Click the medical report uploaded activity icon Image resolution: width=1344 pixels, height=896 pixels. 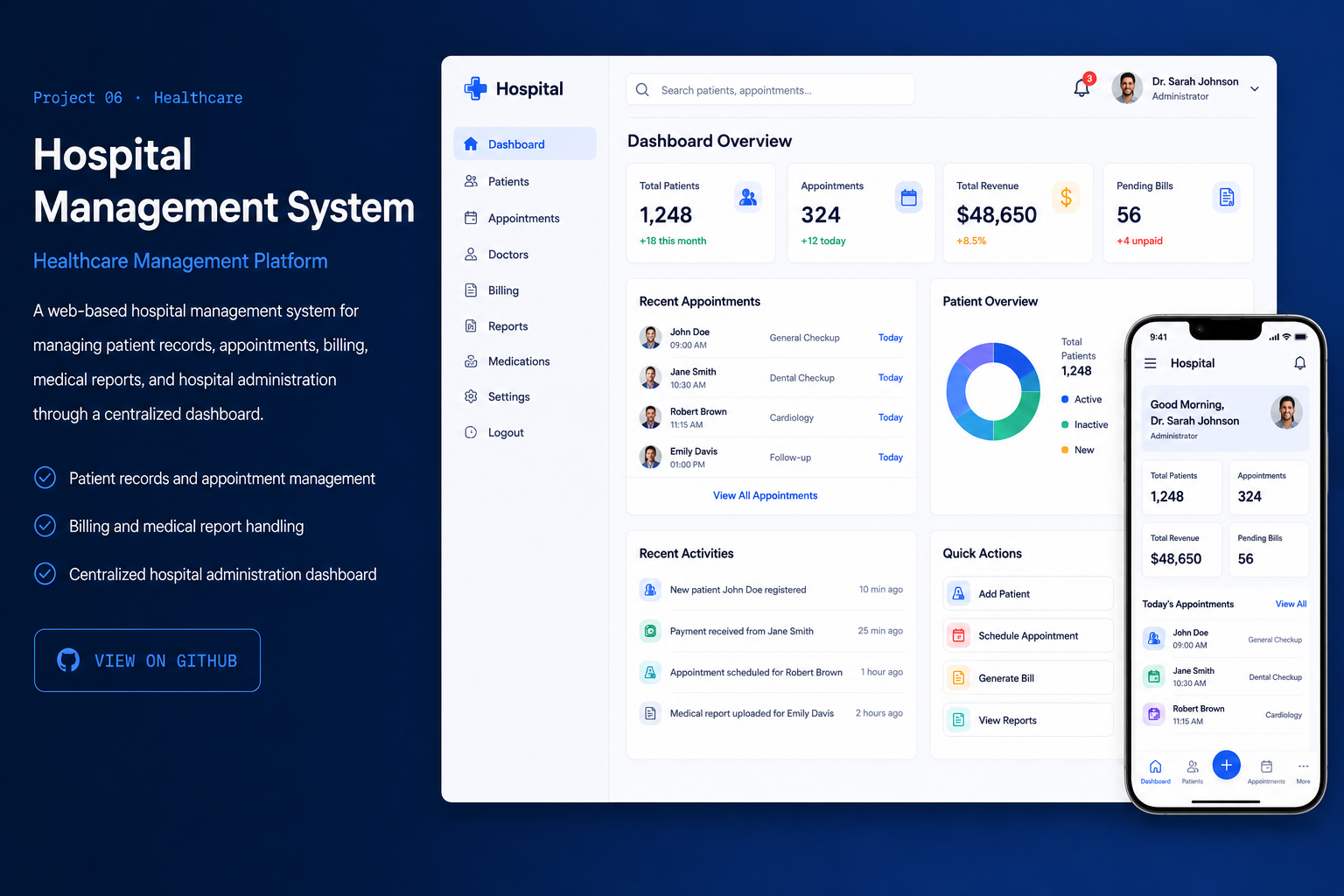[650, 713]
